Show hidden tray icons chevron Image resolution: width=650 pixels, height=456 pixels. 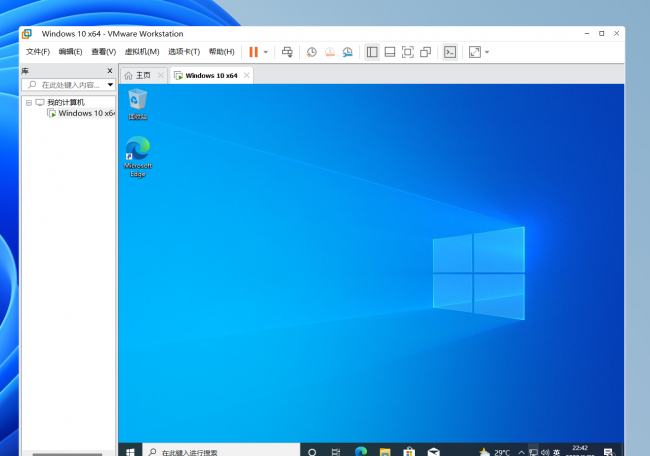tap(521, 452)
